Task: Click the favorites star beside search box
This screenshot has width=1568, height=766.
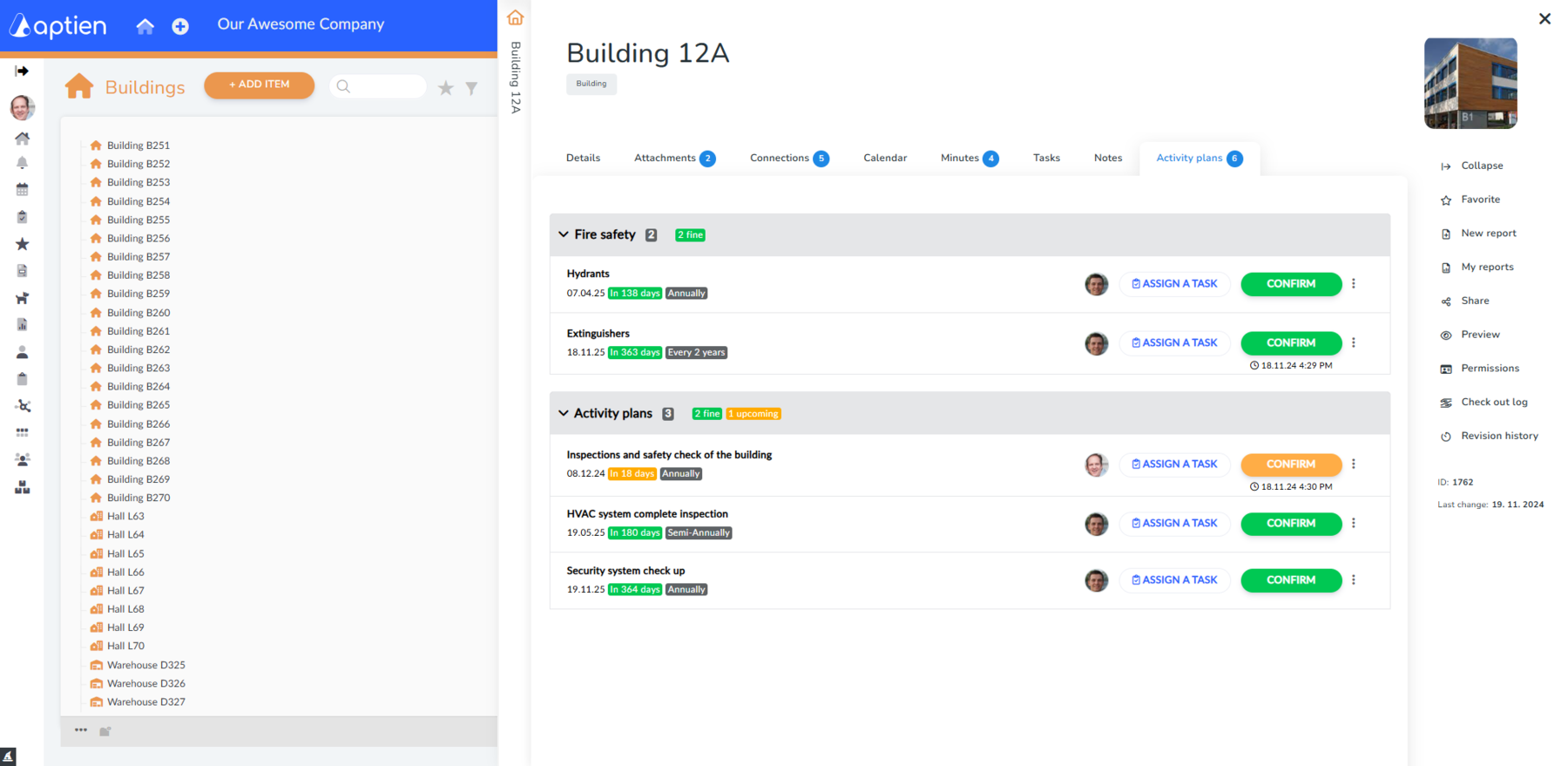Action: (446, 87)
